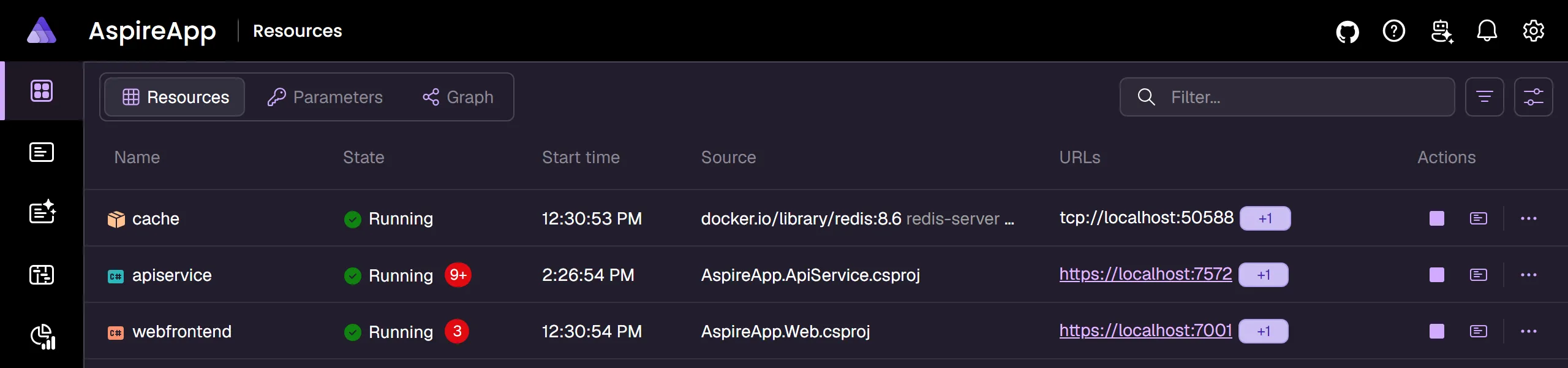Open more actions menu for apiservice

tap(1529, 275)
